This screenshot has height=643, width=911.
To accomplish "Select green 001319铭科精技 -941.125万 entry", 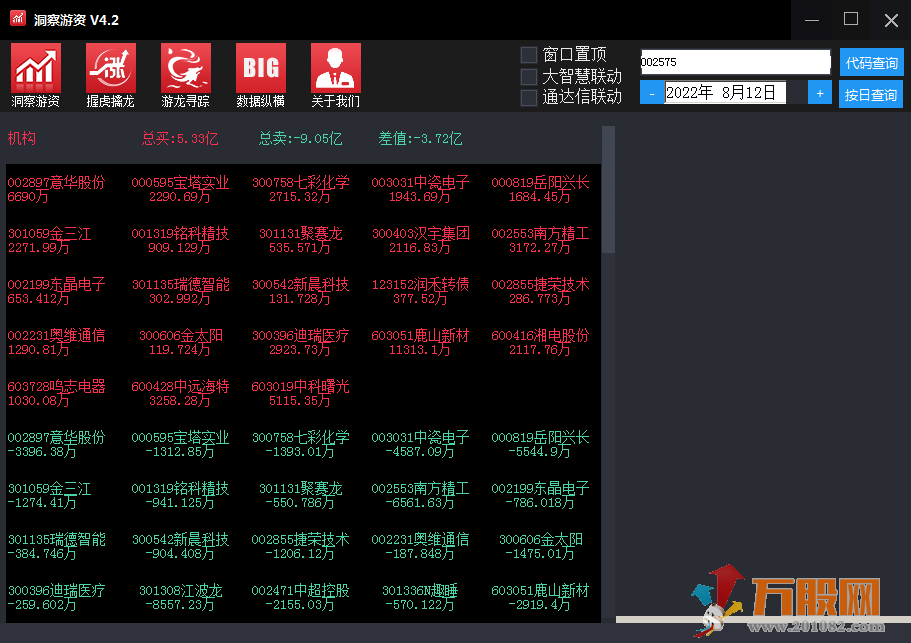I will click(x=180, y=496).
